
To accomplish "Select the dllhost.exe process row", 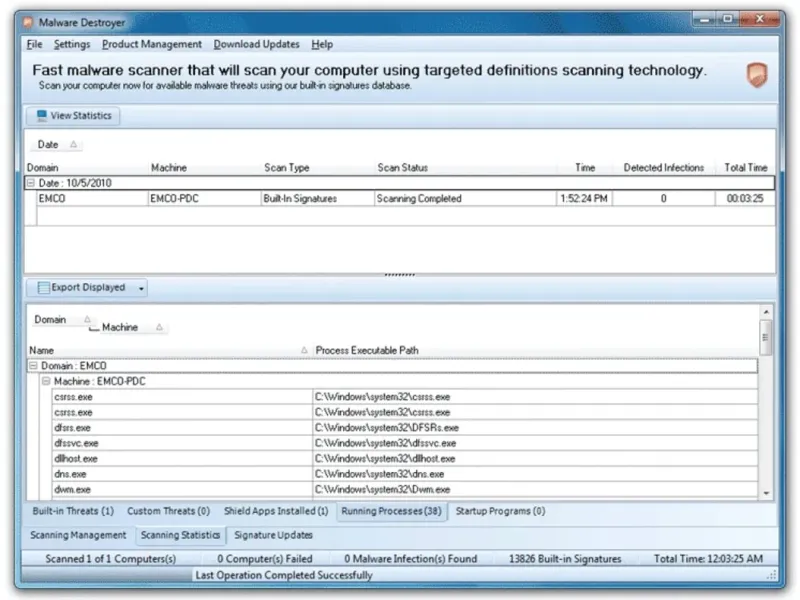I will pos(405,459).
